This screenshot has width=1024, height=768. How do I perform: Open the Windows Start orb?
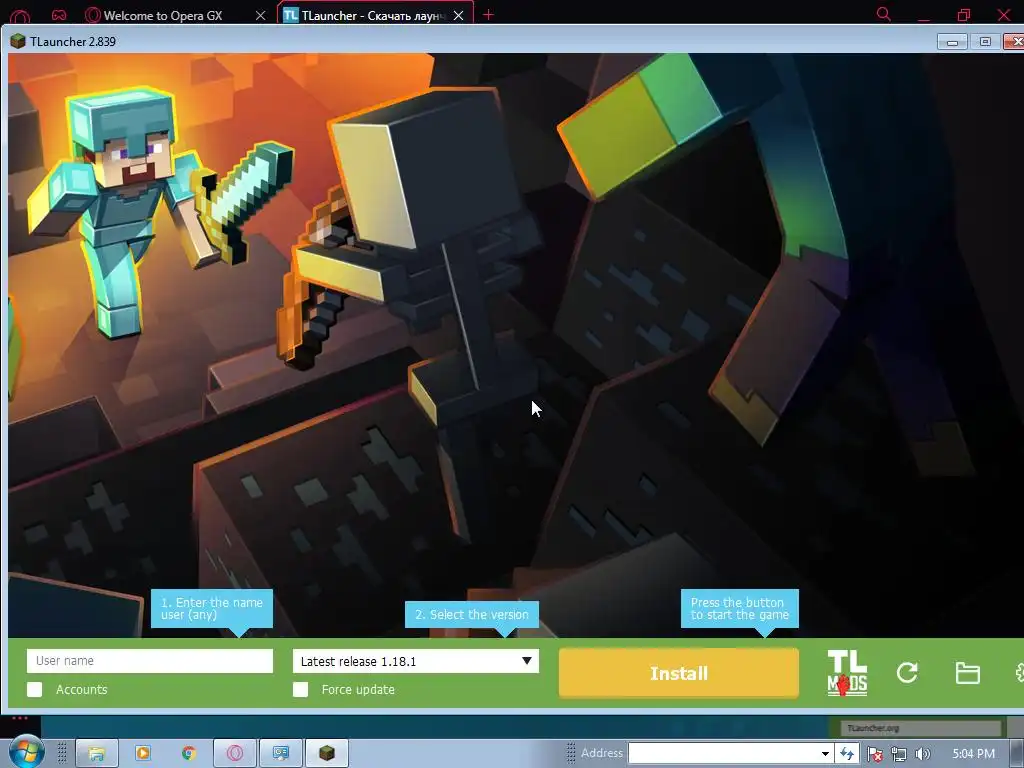(25, 752)
